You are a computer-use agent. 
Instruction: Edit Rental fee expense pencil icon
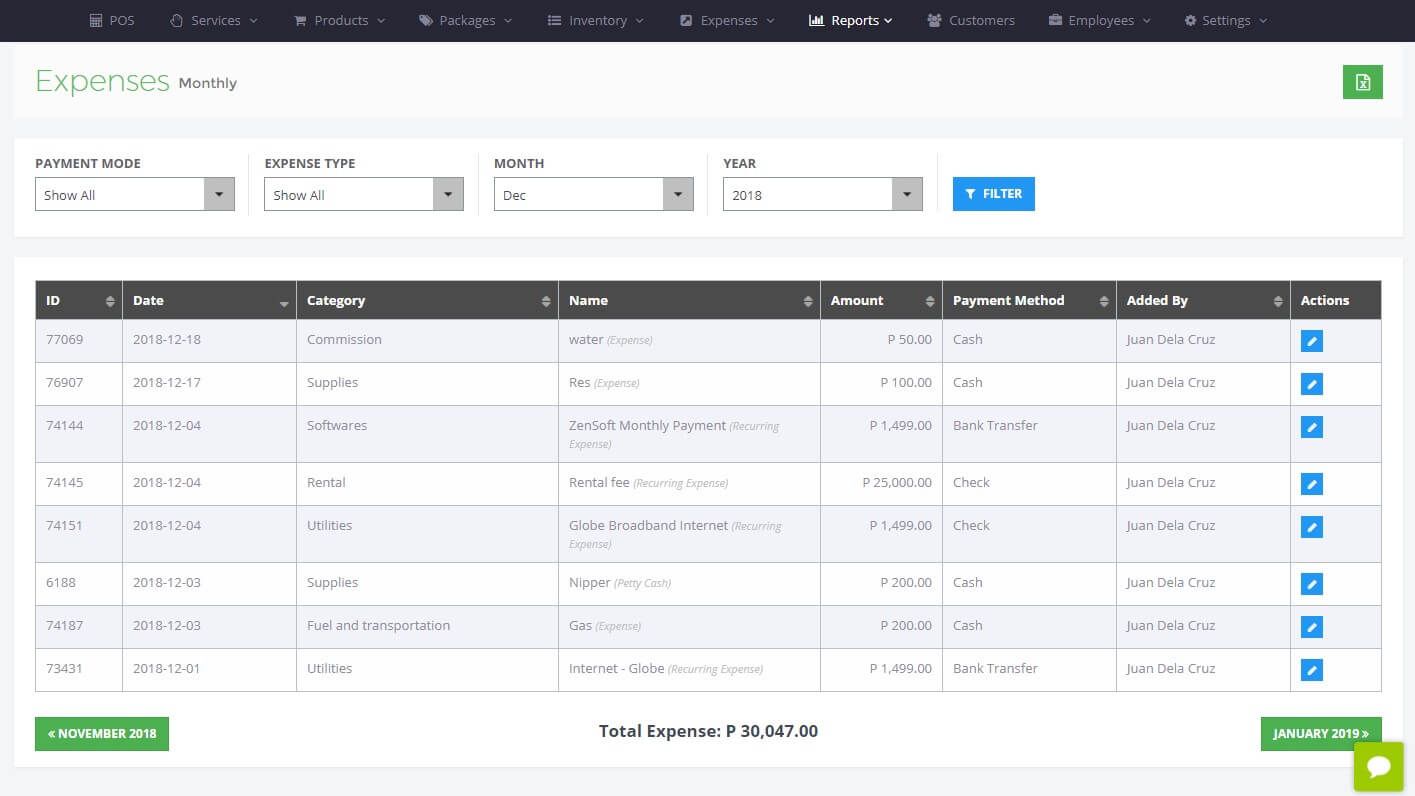tap(1312, 484)
